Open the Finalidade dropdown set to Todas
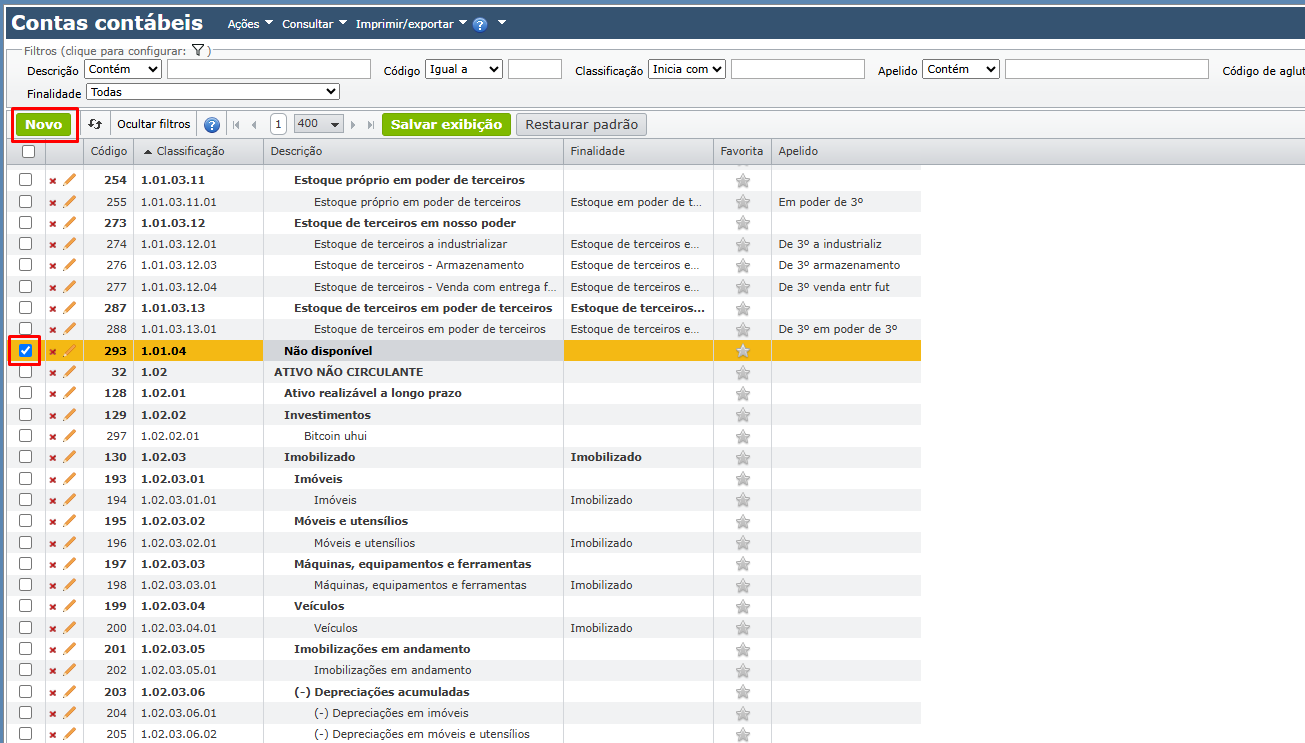This screenshot has width=1305, height=743. click(x=213, y=92)
